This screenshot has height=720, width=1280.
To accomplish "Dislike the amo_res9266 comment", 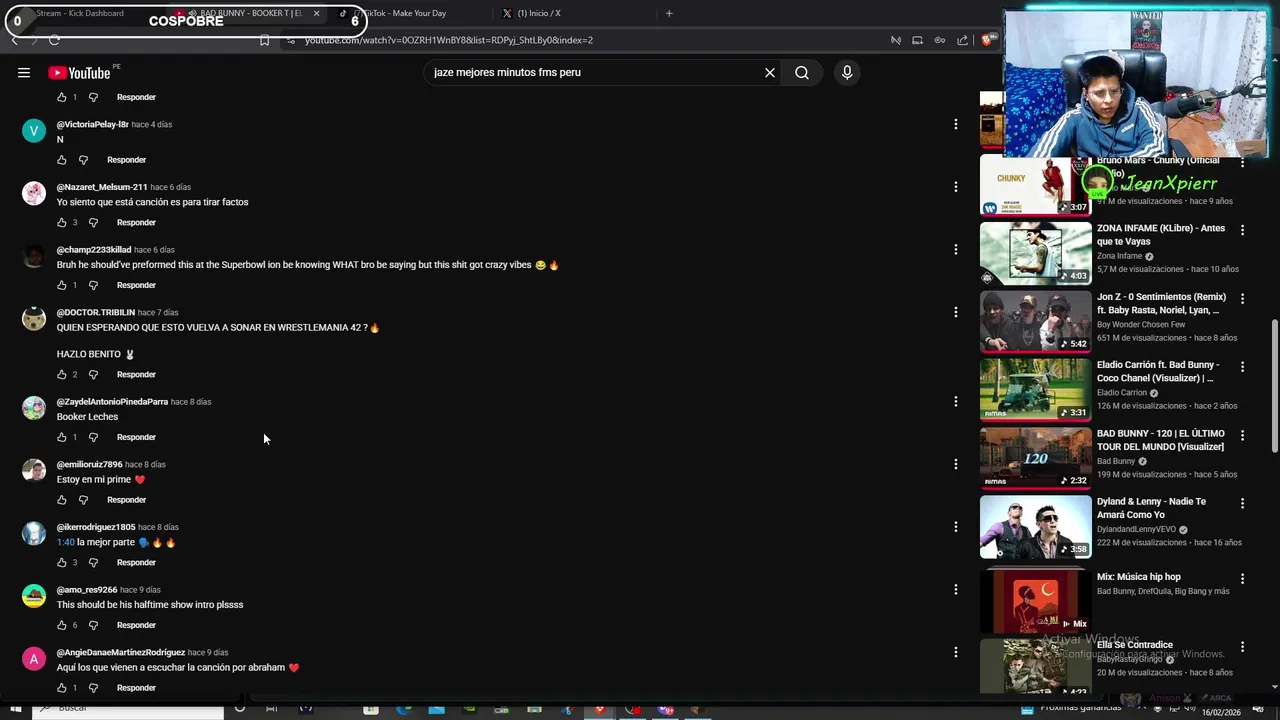I will pos(93,625).
